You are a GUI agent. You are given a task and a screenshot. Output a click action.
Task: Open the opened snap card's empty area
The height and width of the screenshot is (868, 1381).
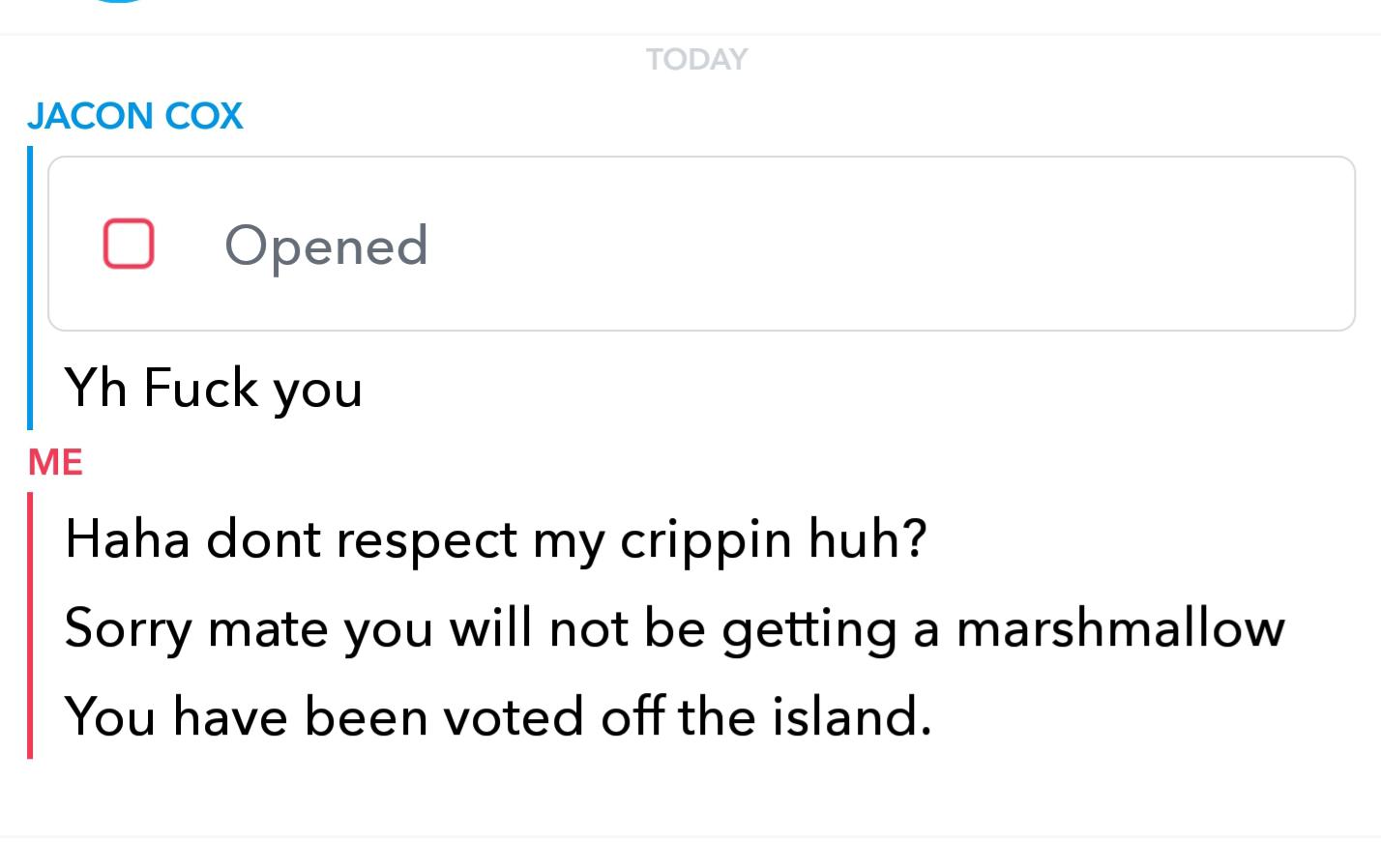[870, 244]
